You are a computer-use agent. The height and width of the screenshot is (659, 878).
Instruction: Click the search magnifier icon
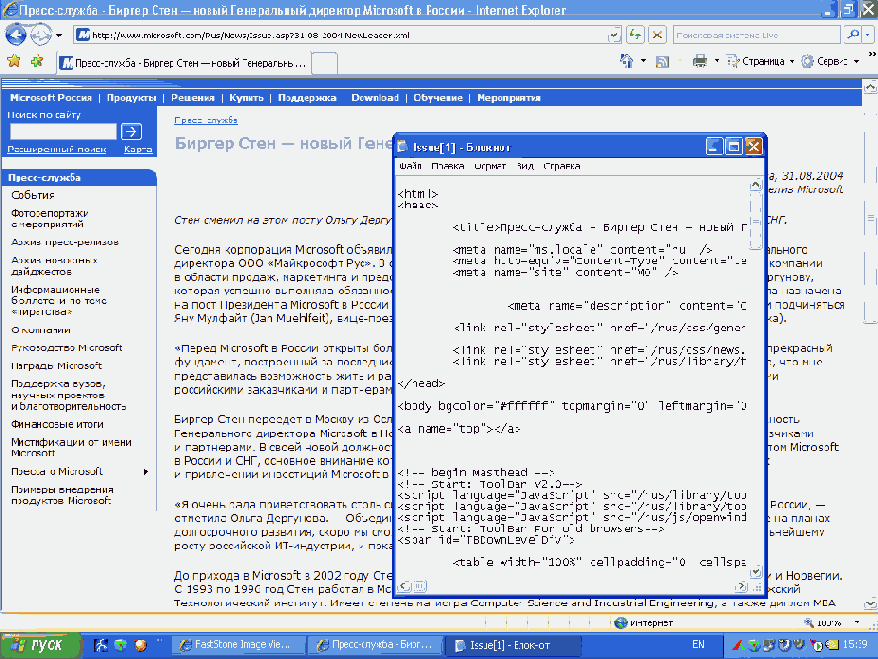coord(852,35)
